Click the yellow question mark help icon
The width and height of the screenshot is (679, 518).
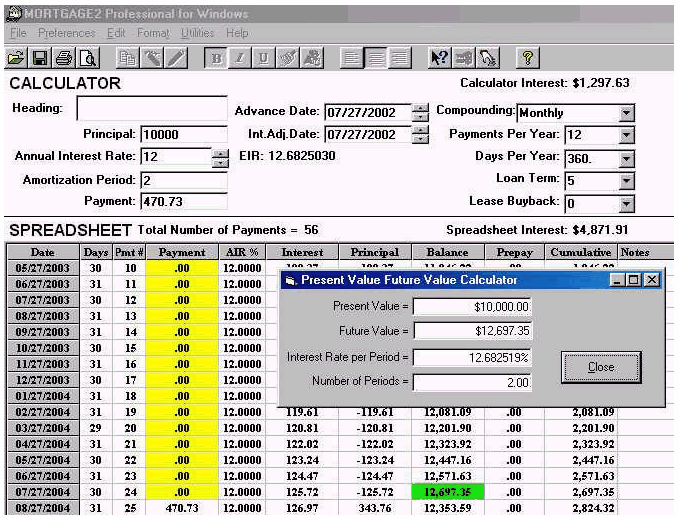(x=528, y=58)
